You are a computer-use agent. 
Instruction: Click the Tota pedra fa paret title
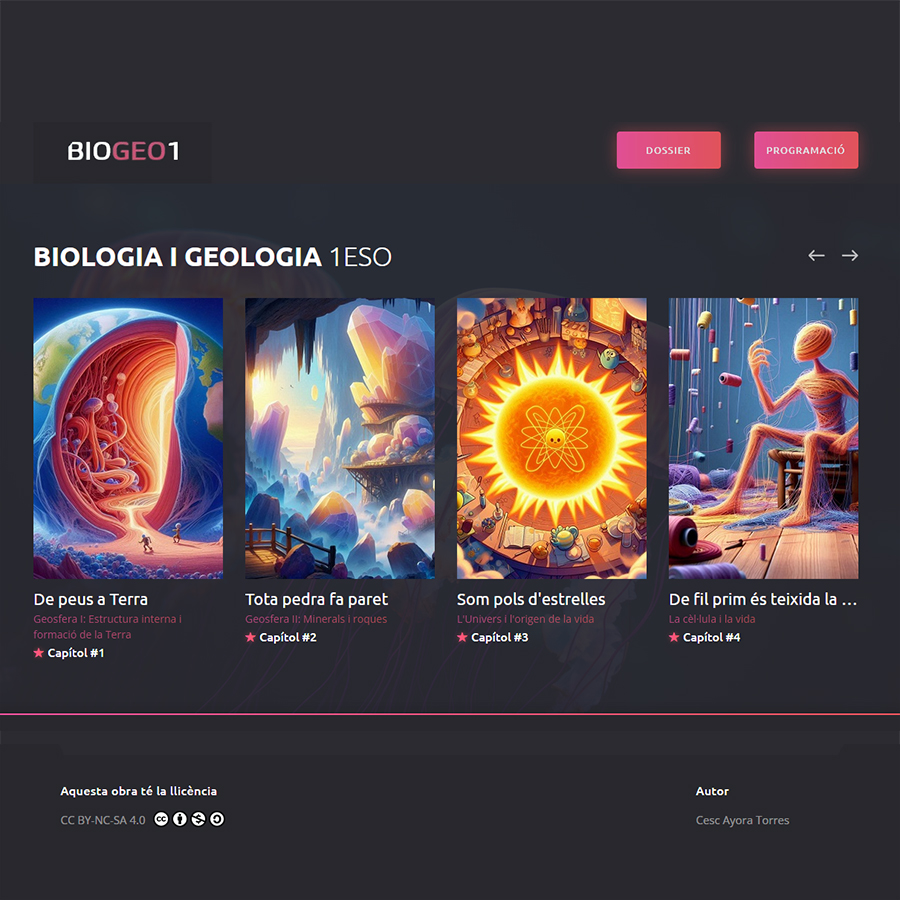pyautogui.click(x=316, y=599)
